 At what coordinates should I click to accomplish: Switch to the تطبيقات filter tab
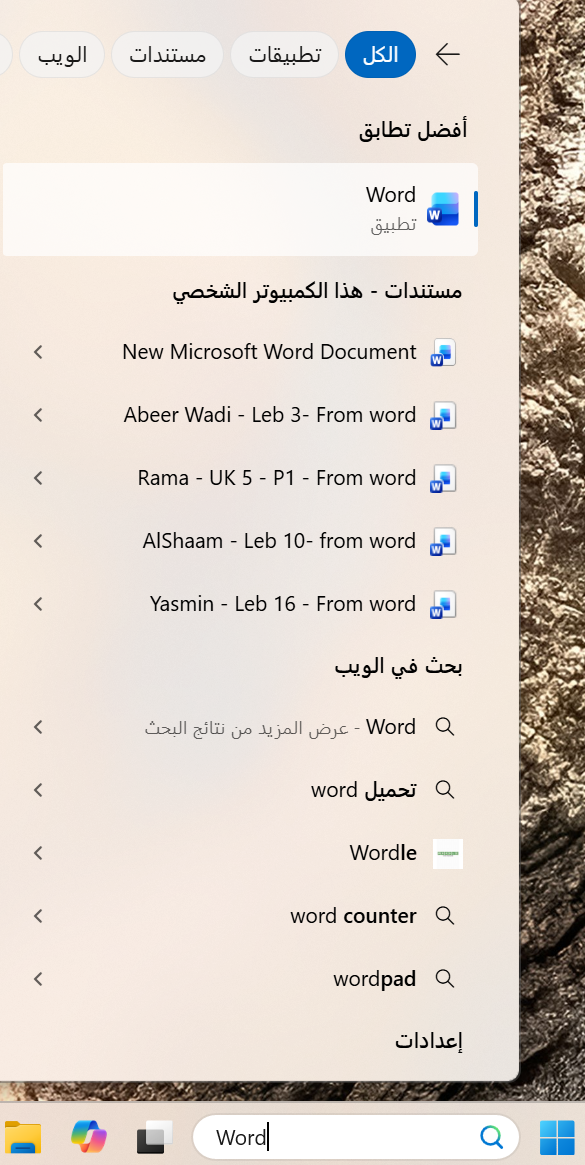[285, 54]
